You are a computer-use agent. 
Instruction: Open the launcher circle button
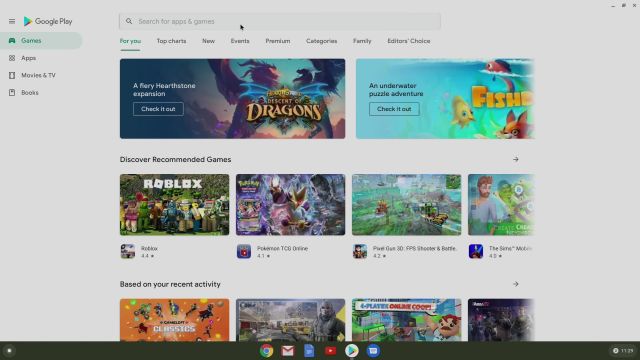tap(9, 351)
